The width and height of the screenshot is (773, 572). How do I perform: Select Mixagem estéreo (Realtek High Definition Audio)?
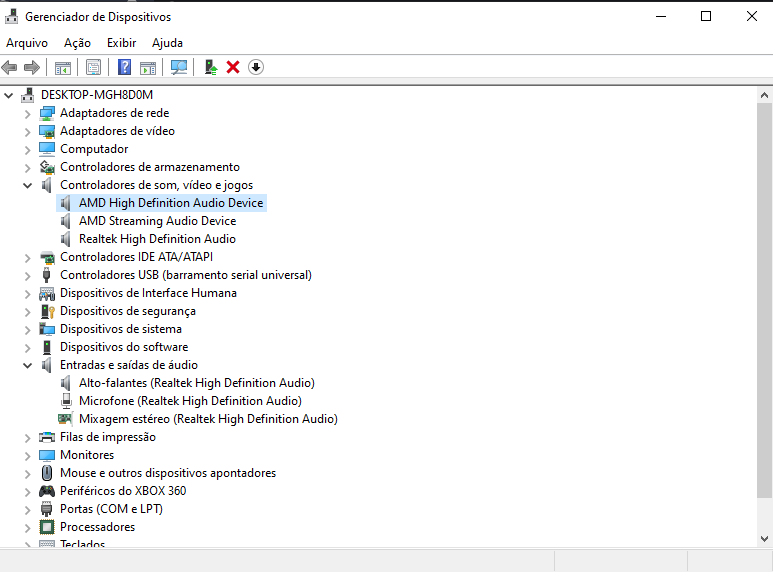click(x=208, y=419)
